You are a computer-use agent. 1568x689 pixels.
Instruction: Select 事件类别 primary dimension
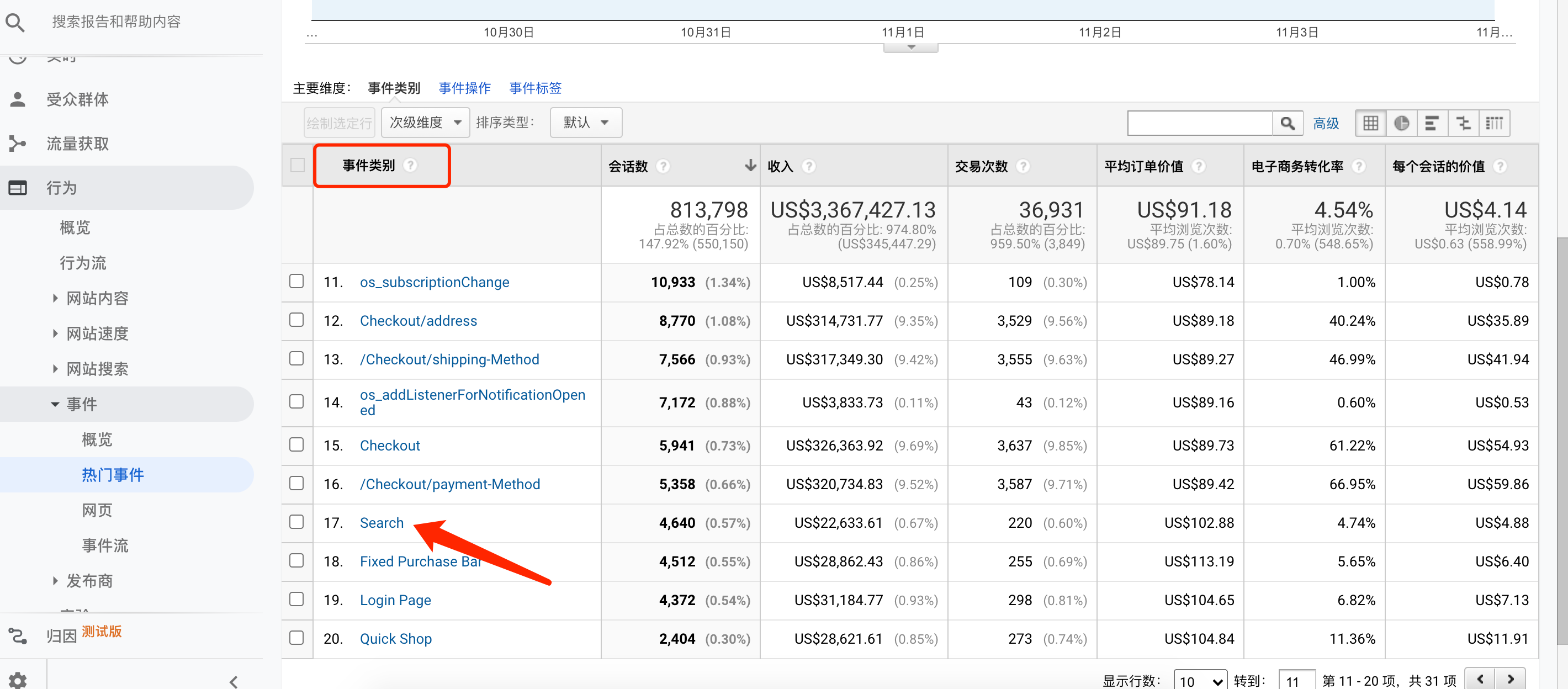tap(394, 89)
